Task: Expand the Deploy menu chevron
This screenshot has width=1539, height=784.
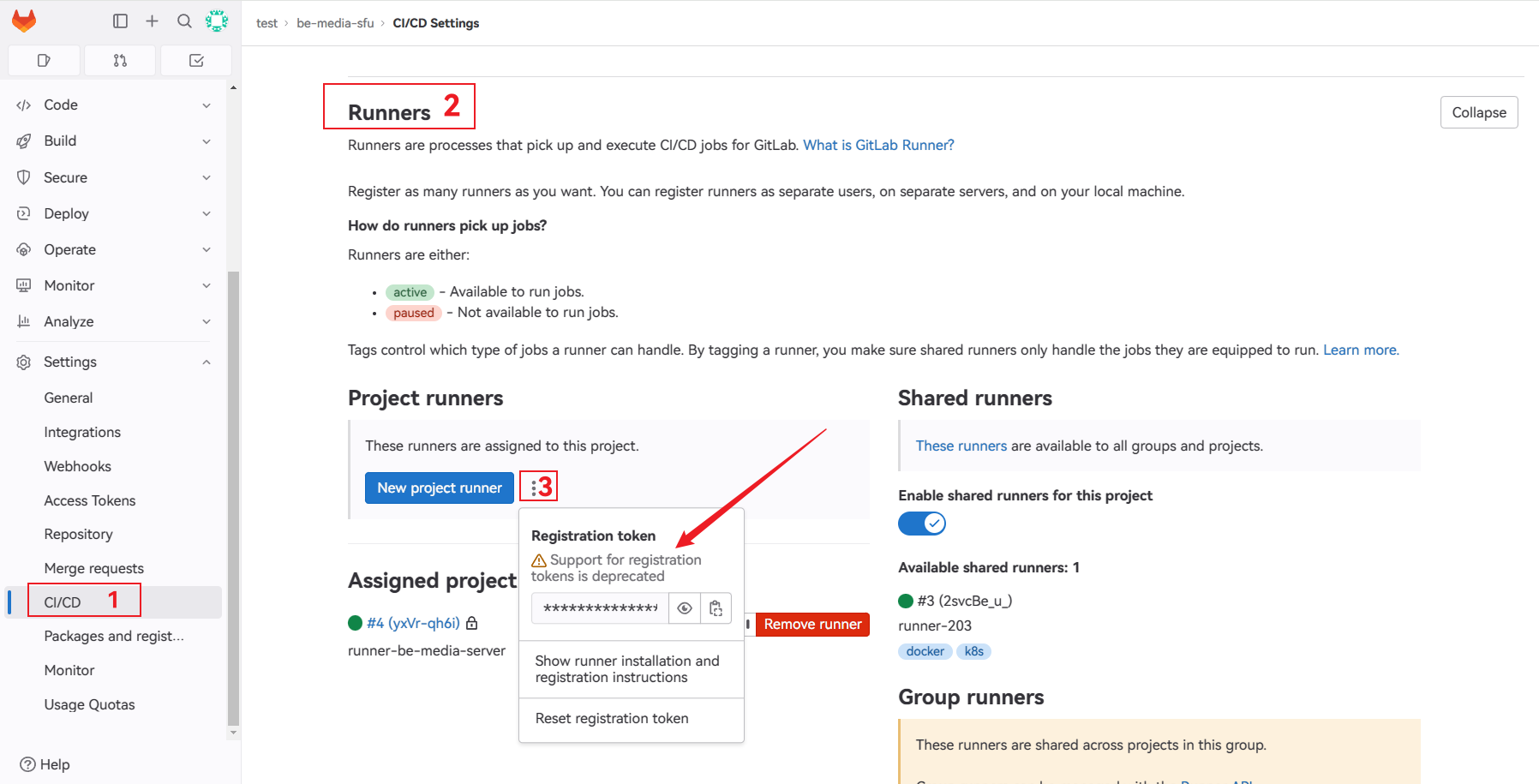Action: click(x=207, y=213)
